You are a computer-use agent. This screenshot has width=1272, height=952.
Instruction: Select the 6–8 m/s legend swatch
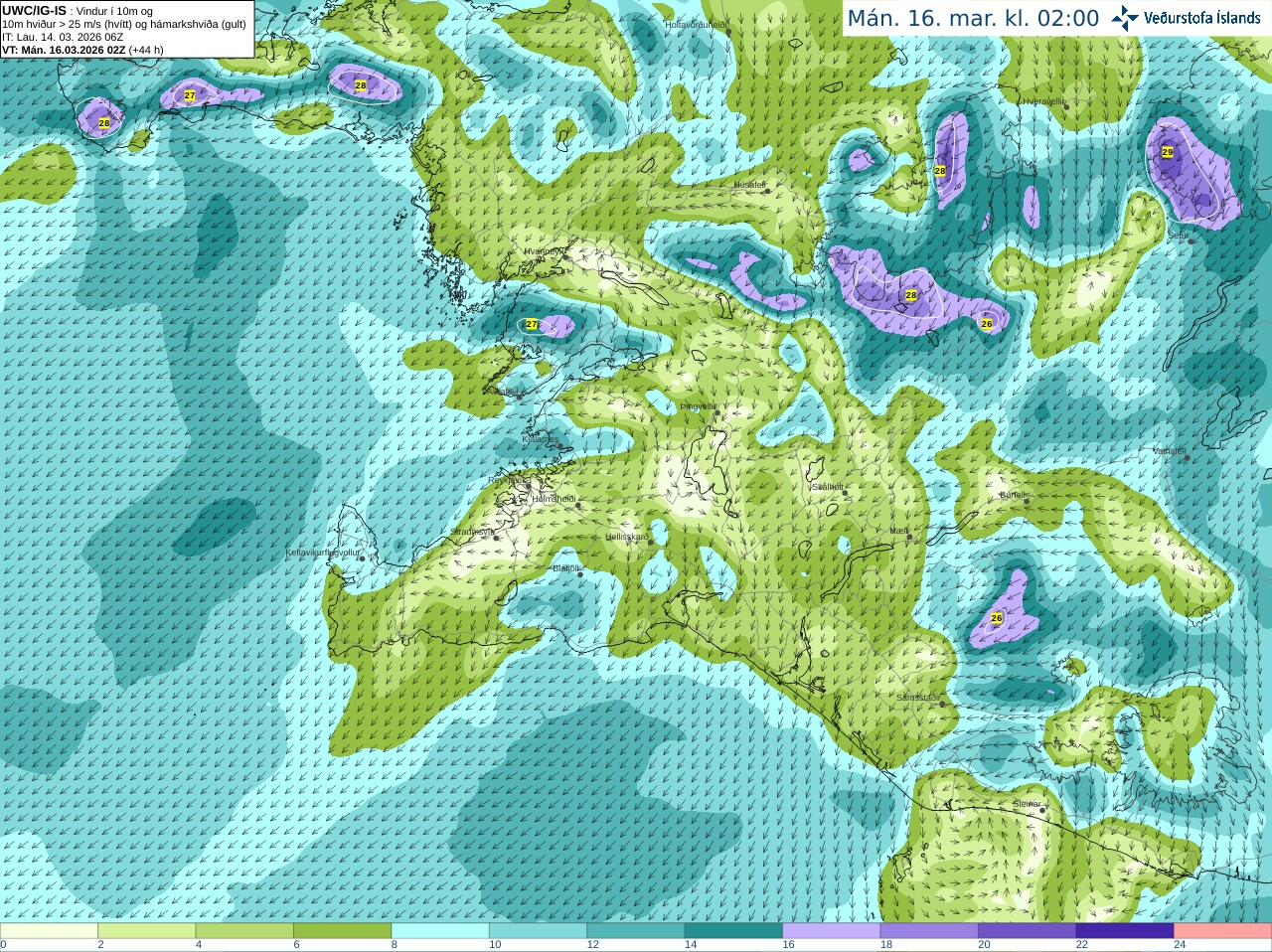point(342,930)
